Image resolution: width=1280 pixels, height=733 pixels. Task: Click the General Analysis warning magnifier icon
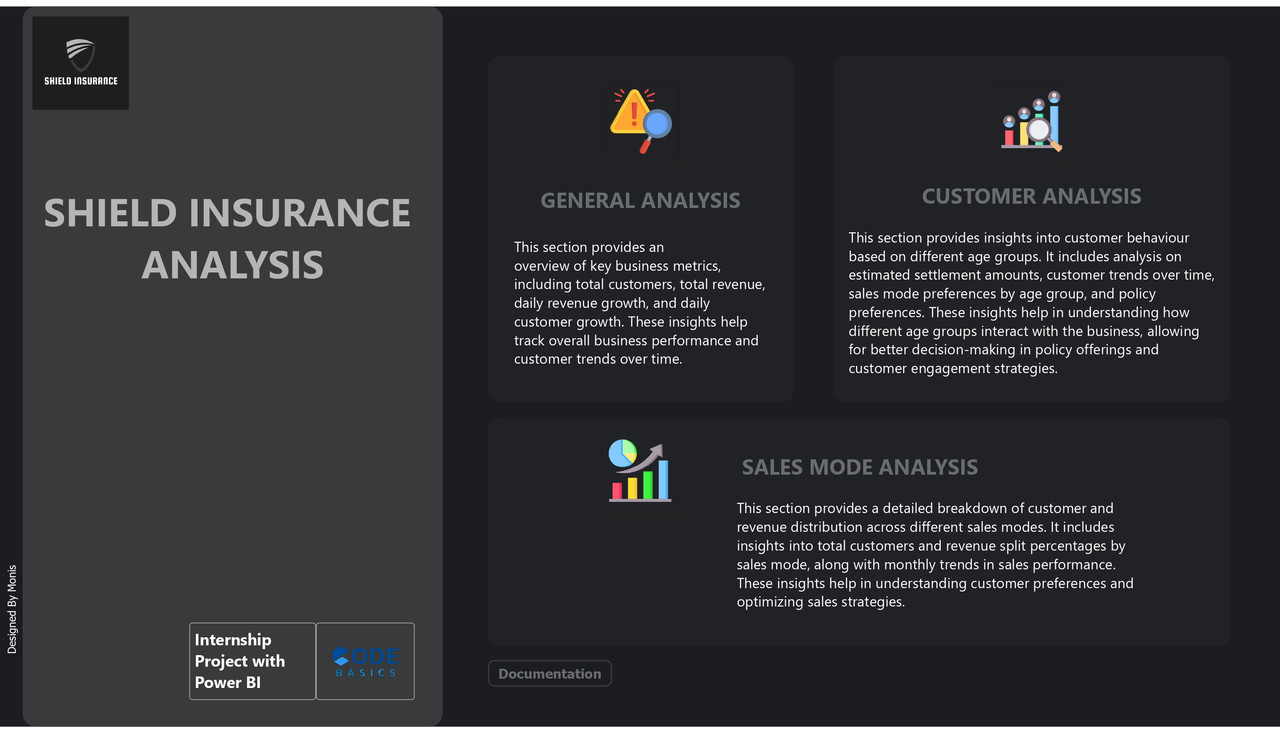click(x=640, y=120)
